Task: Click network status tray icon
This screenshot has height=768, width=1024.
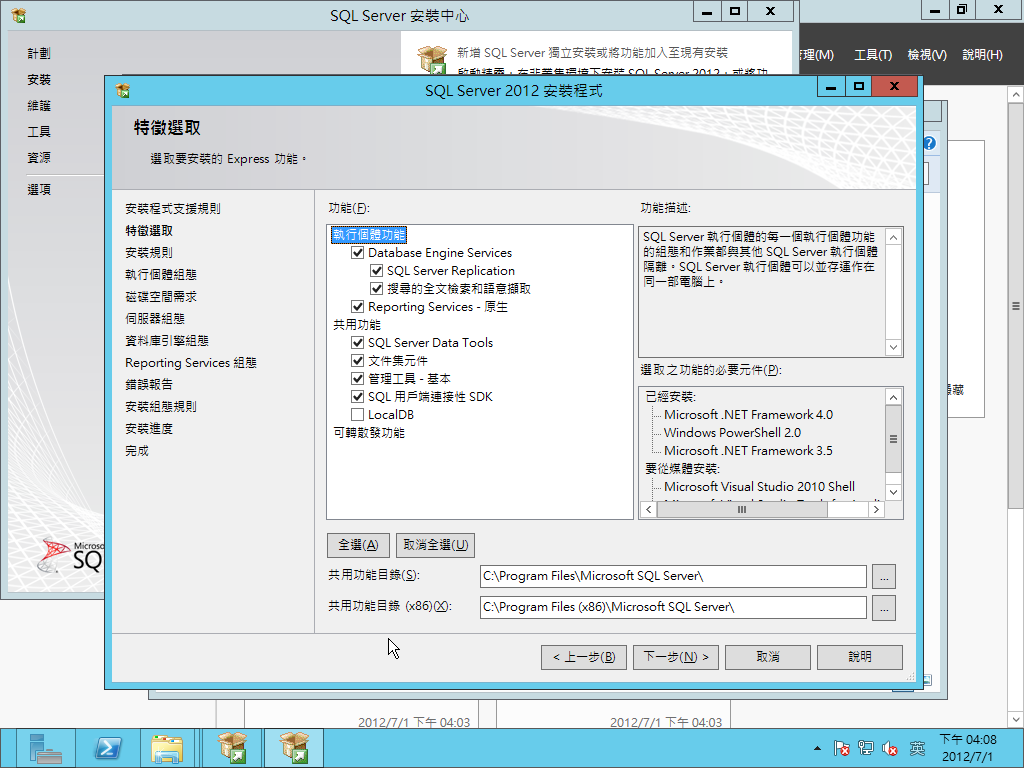Action: pos(866,748)
